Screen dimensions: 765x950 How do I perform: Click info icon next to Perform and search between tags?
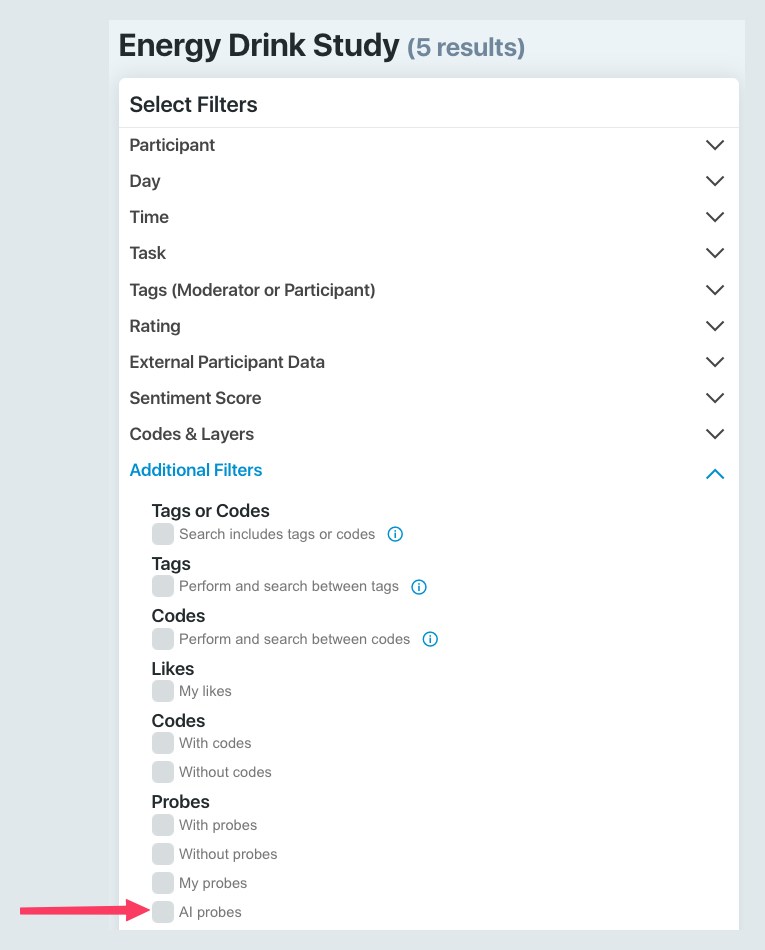419,586
